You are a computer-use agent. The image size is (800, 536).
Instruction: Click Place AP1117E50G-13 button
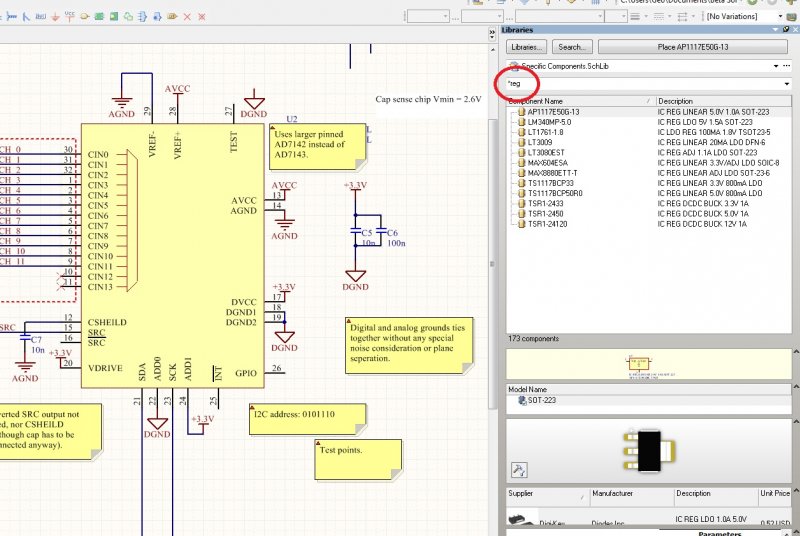[693, 47]
